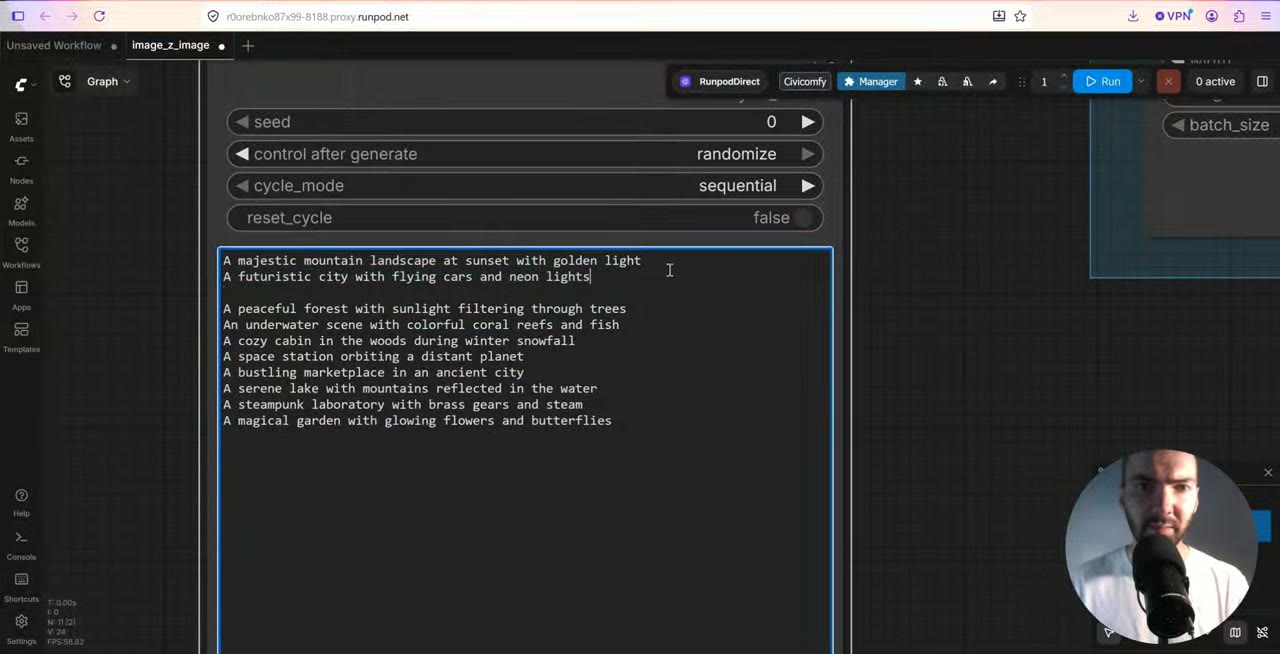The height and width of the screenshot is (654, 1280).
Task: Click inside the prompt list text area
Action: pos(525,450)
